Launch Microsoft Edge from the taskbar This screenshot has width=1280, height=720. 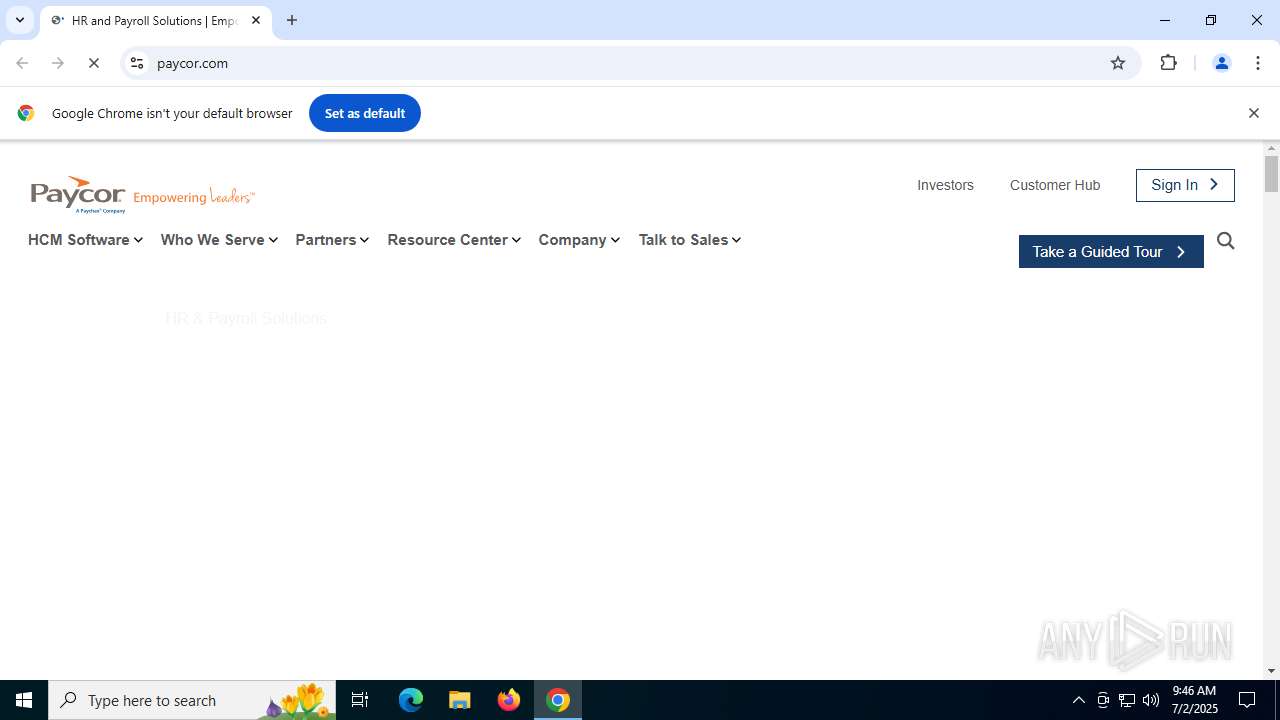click(x=411, y=700)
